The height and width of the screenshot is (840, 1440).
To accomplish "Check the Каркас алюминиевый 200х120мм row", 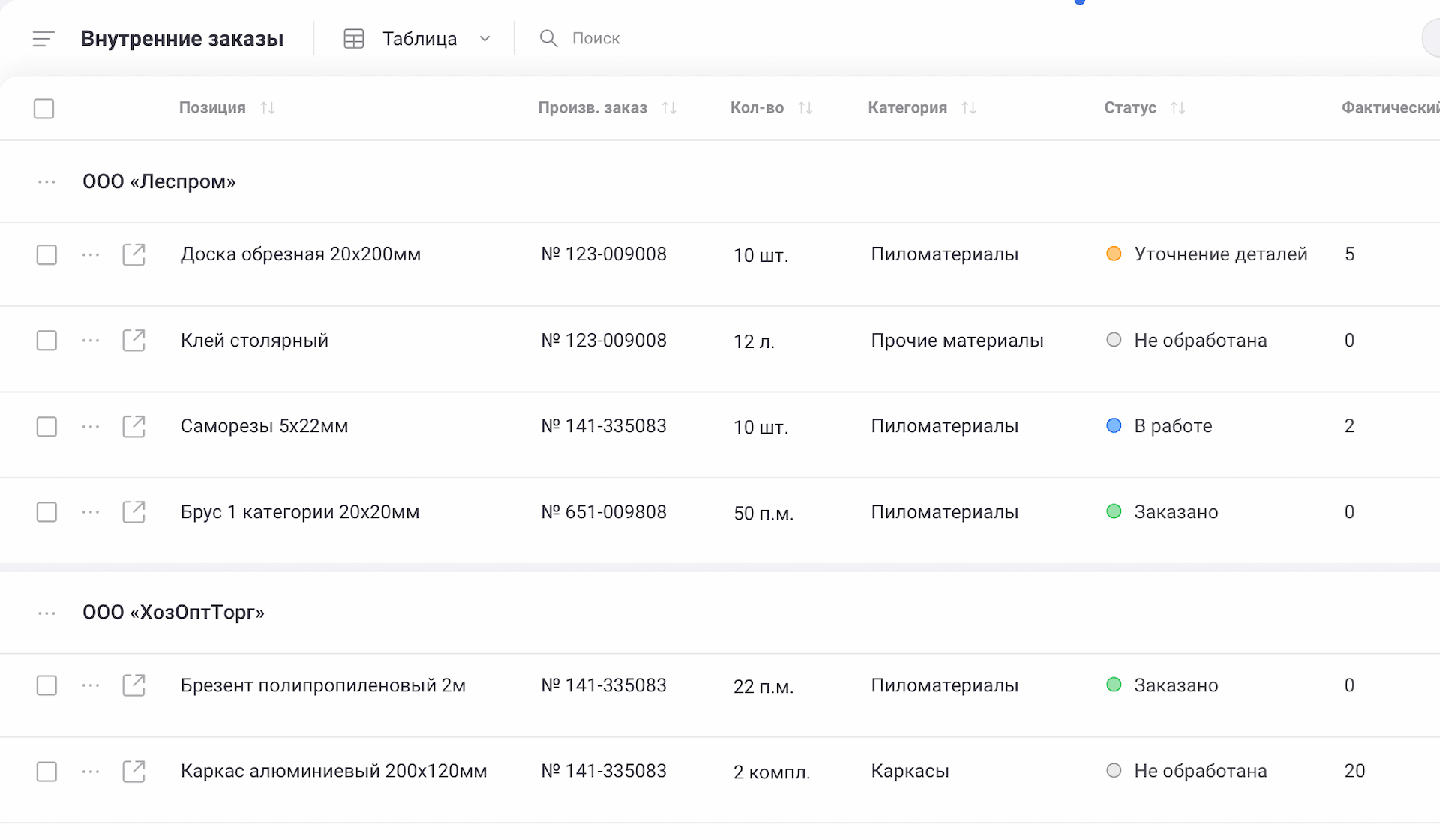I will tap(46, 772).
